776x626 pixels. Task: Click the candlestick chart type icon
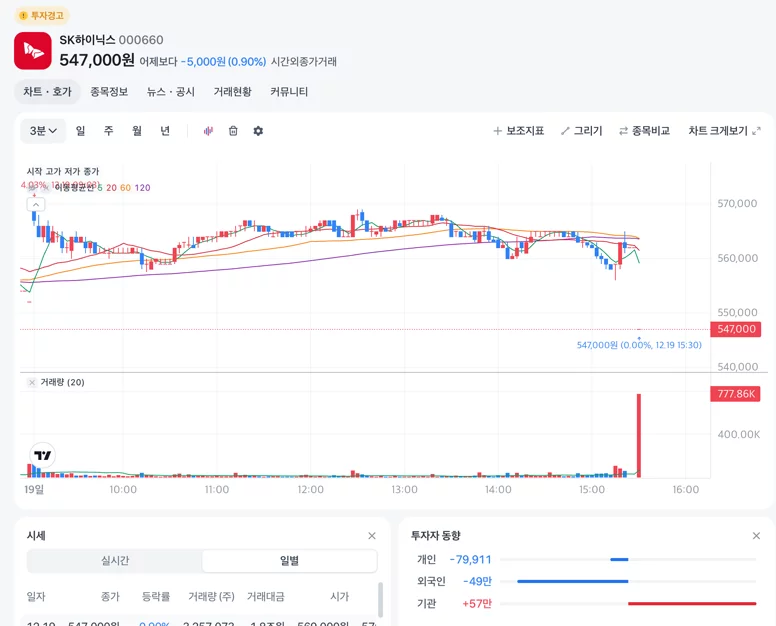pyautogui.click(x=208, y=131)
